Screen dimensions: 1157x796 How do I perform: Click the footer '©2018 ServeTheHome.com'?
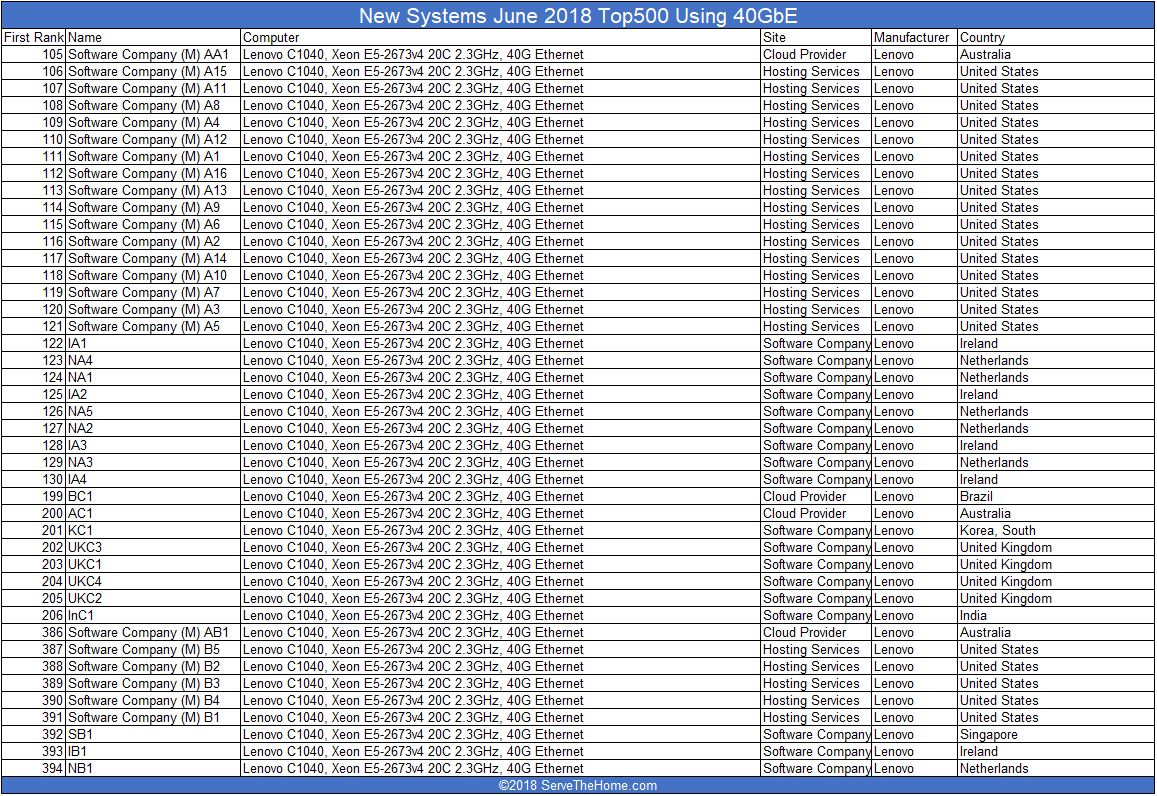pos(578,786)
